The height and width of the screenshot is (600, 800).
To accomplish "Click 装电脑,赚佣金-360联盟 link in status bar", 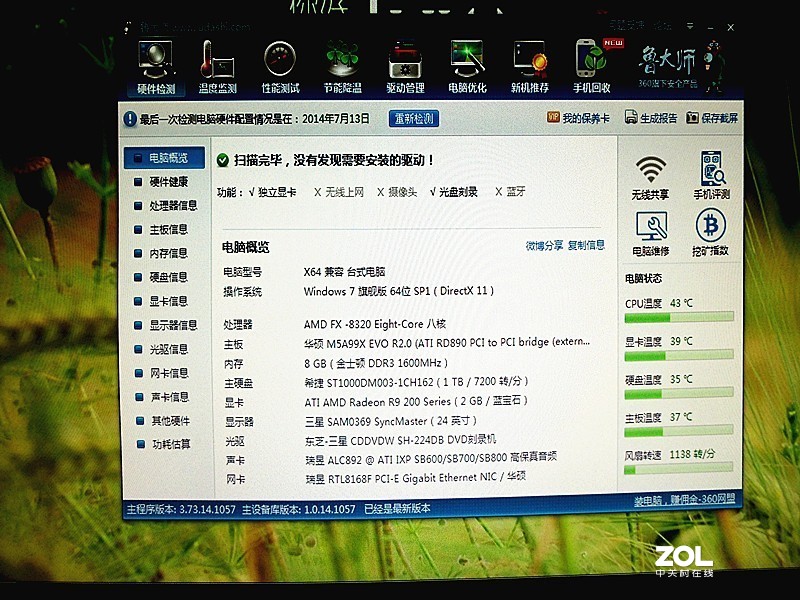I will pyautogui.click(x=684, y=500).
